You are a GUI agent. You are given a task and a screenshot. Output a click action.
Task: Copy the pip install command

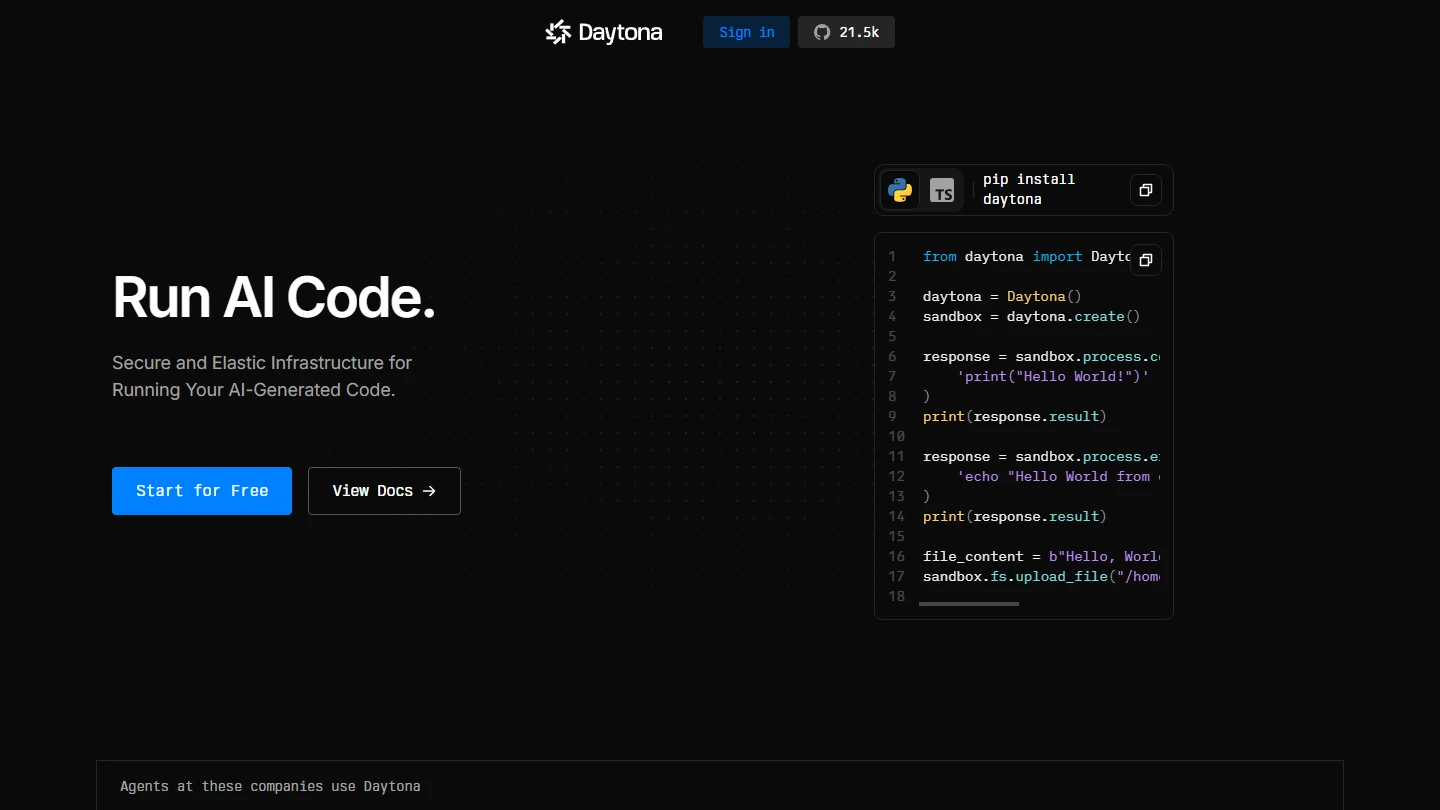click(1146, 190)
